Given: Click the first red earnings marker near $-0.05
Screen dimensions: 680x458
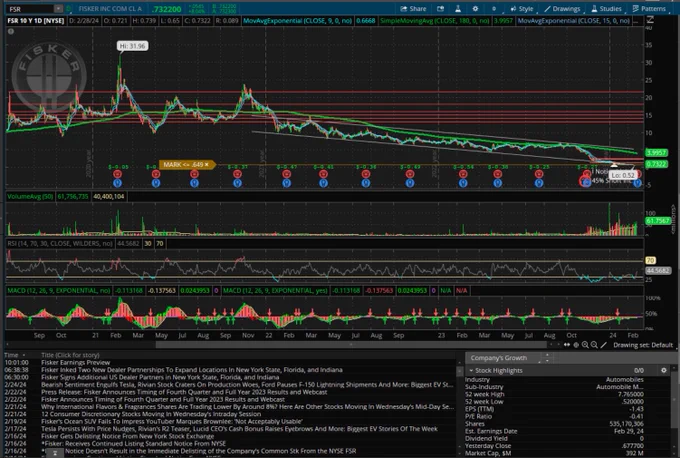Looking at the screenshot, I should 118,174.
